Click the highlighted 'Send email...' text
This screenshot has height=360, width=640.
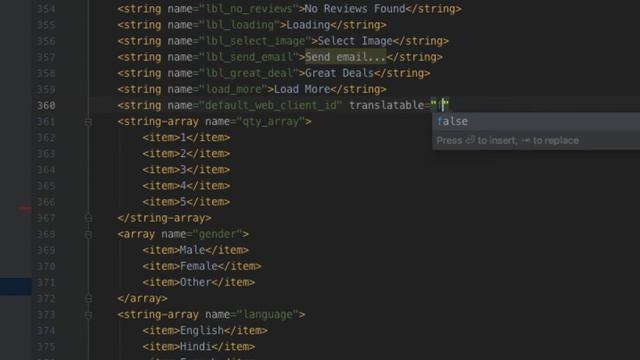point(345,57)
